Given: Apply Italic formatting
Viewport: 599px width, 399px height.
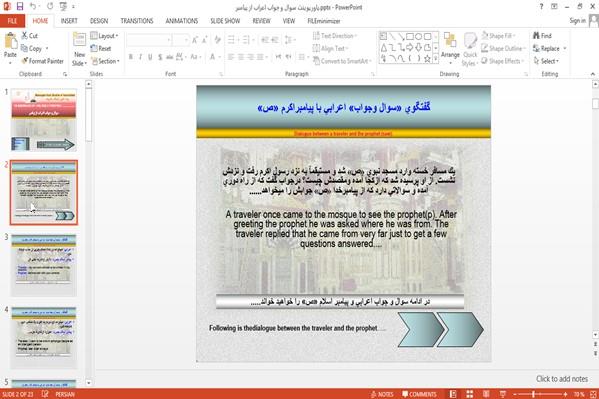Looking at the screenshot, I should pyautogui.click(x=140, y=57).
